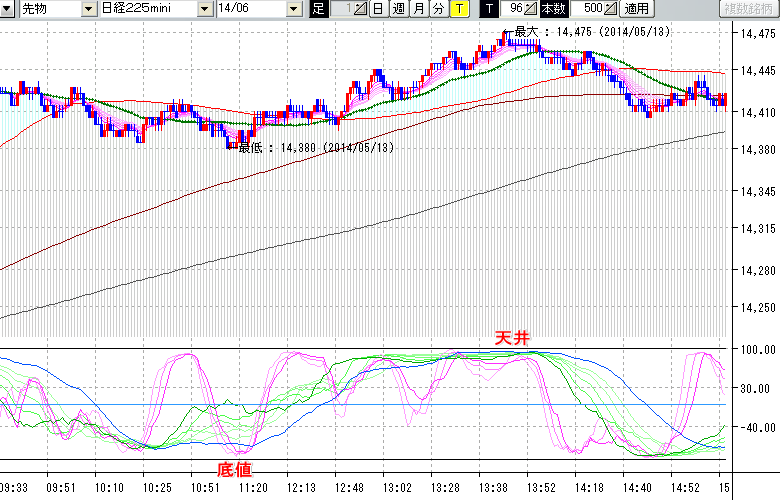Viewport: 780px width, 500px height.
Task: Open the leftmost dropdown arrow at the toolbar's start
Action: pyautogui.click(x=9, y=9)
